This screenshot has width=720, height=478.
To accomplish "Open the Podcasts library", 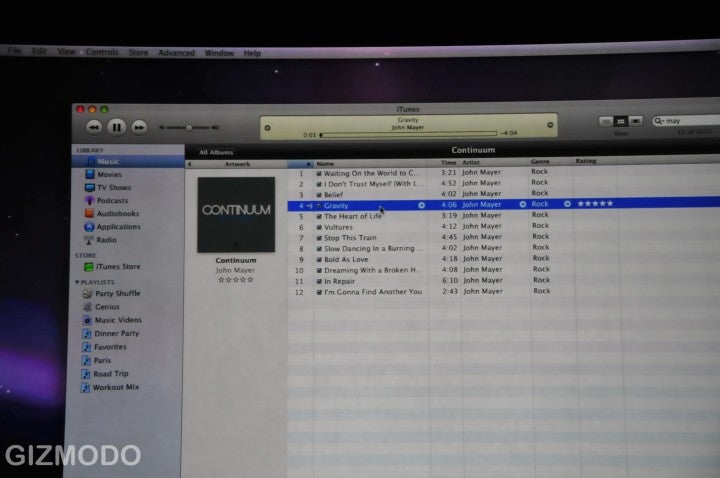I will point(107,201).
